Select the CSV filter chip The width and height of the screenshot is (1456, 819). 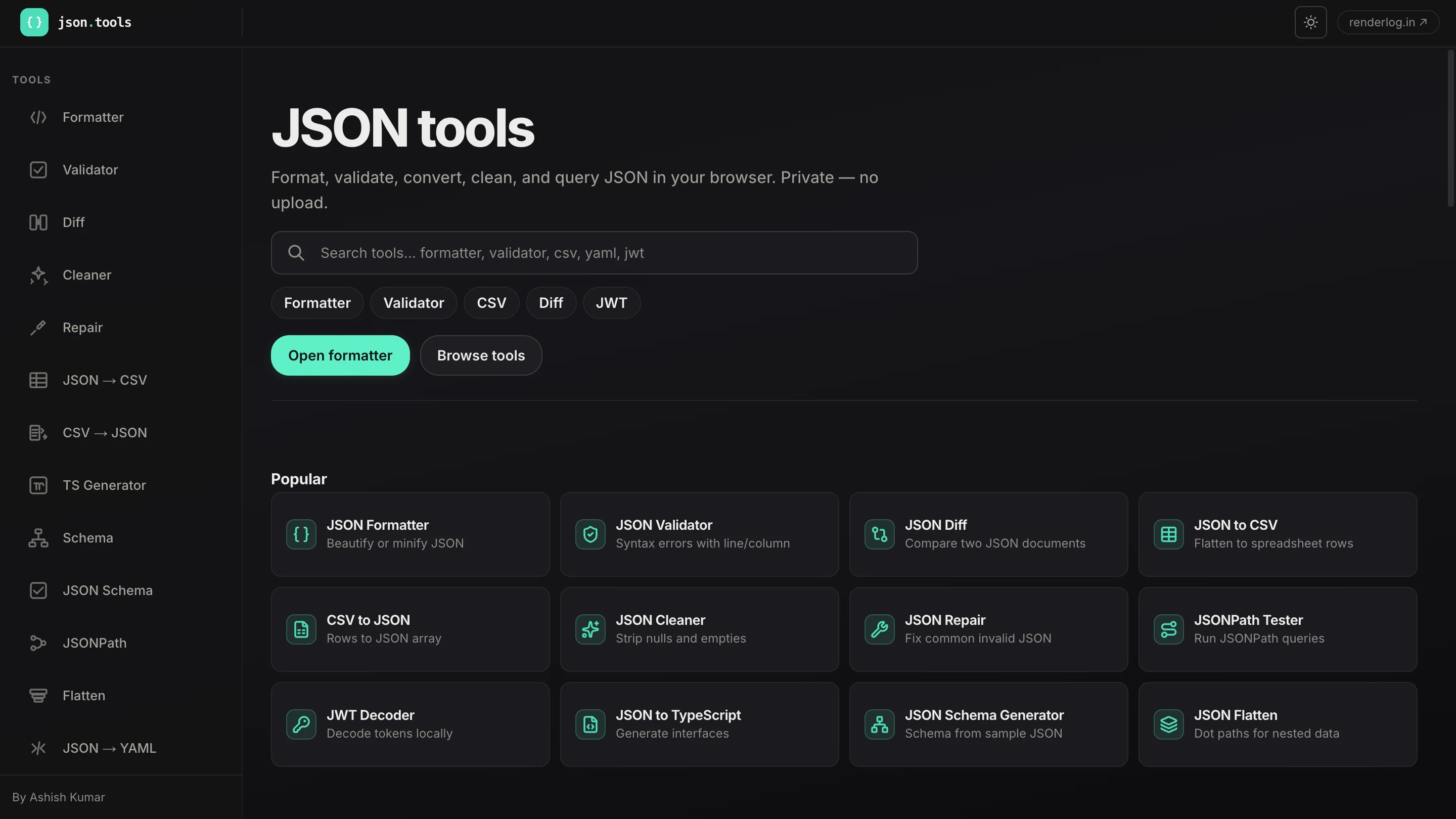tap(490, 303)
